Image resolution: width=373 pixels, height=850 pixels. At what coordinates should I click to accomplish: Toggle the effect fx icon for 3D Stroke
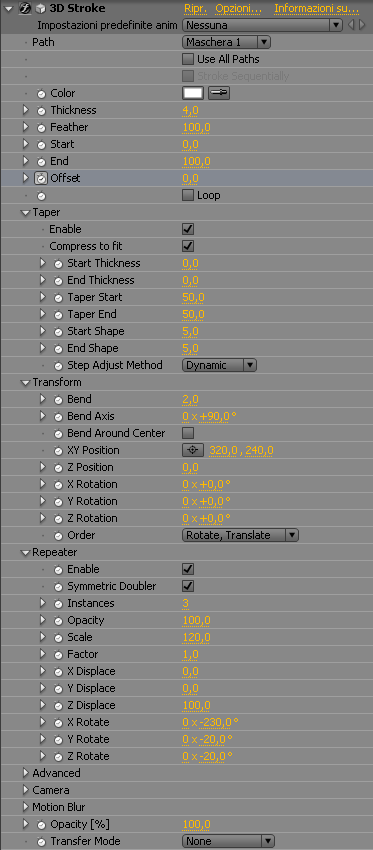(24, 8)
